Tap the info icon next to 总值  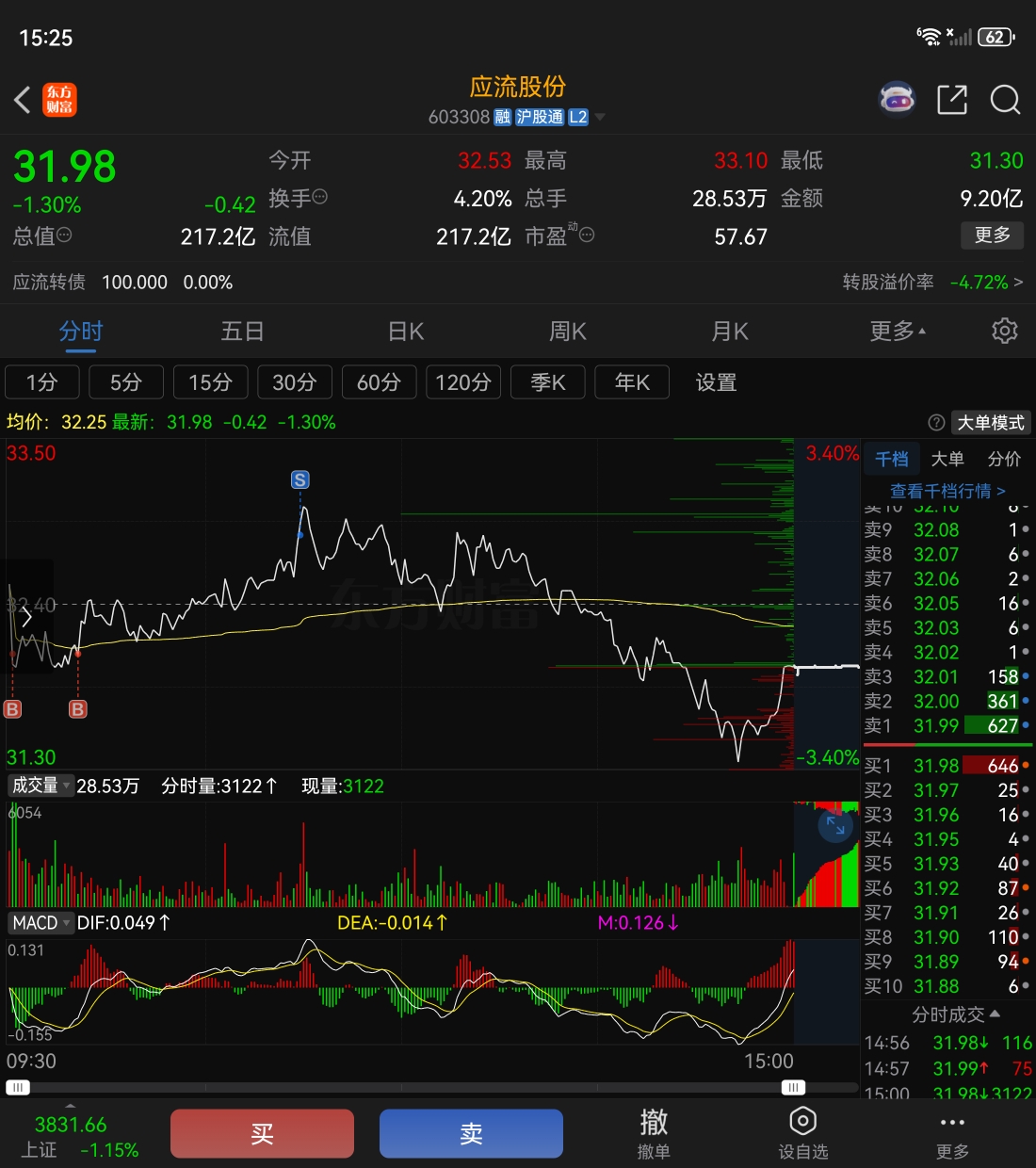point(64,235)
